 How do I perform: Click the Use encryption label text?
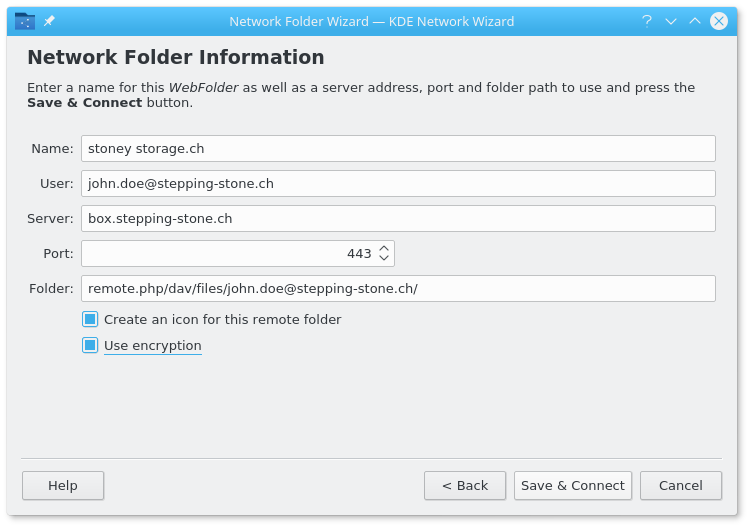pos(153,345)
